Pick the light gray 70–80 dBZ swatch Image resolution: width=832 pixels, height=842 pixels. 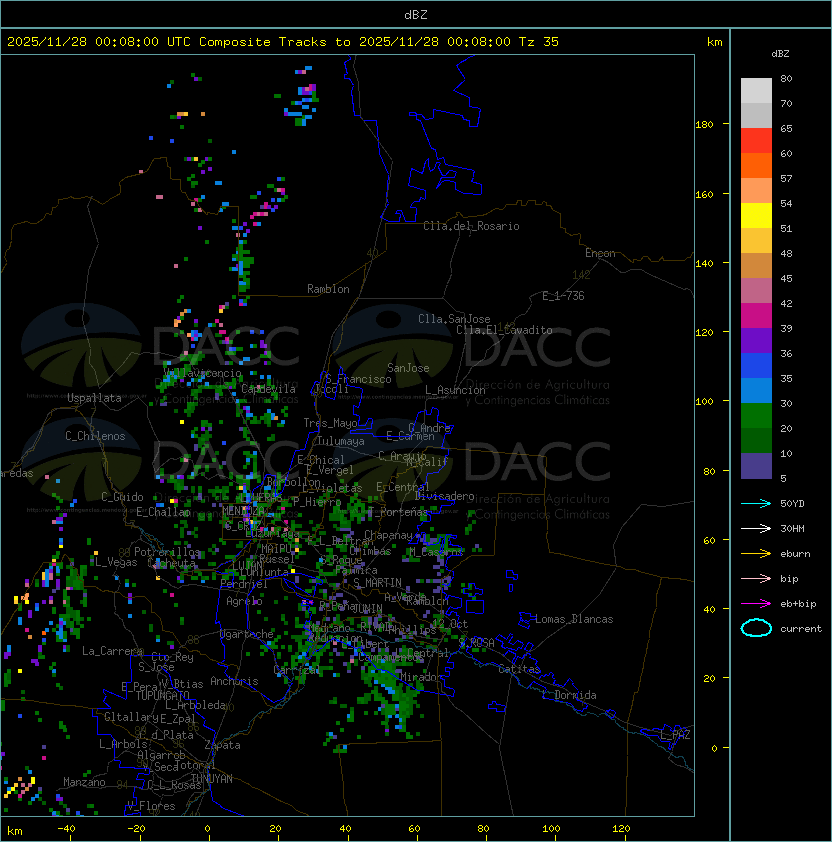pos(756,90)
